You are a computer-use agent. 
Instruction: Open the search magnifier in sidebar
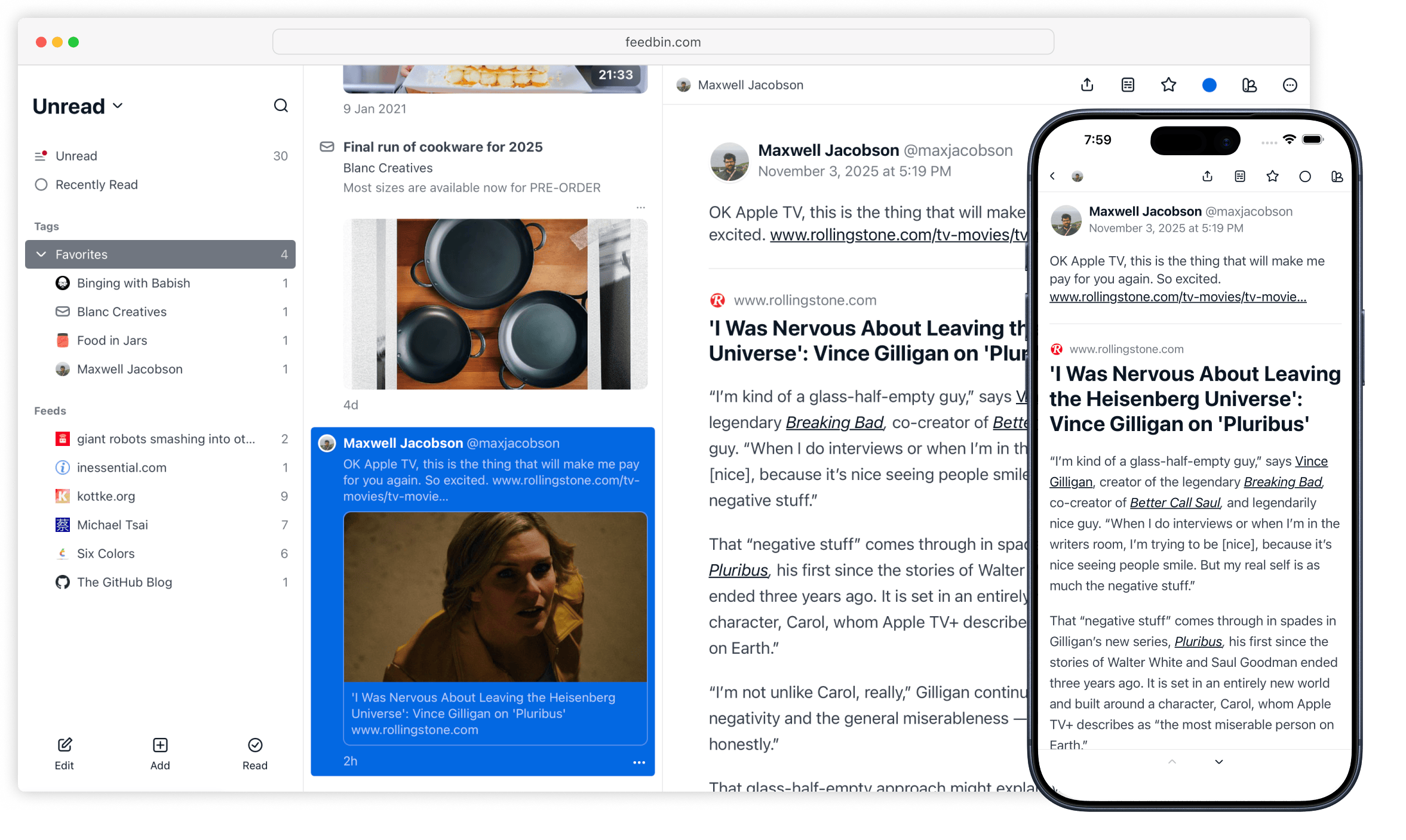281,106
